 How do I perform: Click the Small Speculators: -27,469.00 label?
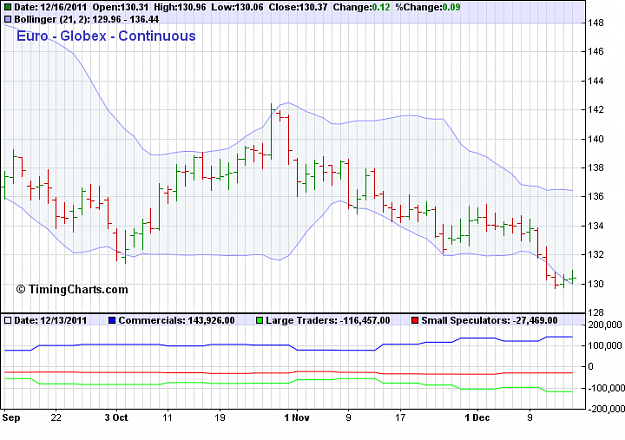489,320
